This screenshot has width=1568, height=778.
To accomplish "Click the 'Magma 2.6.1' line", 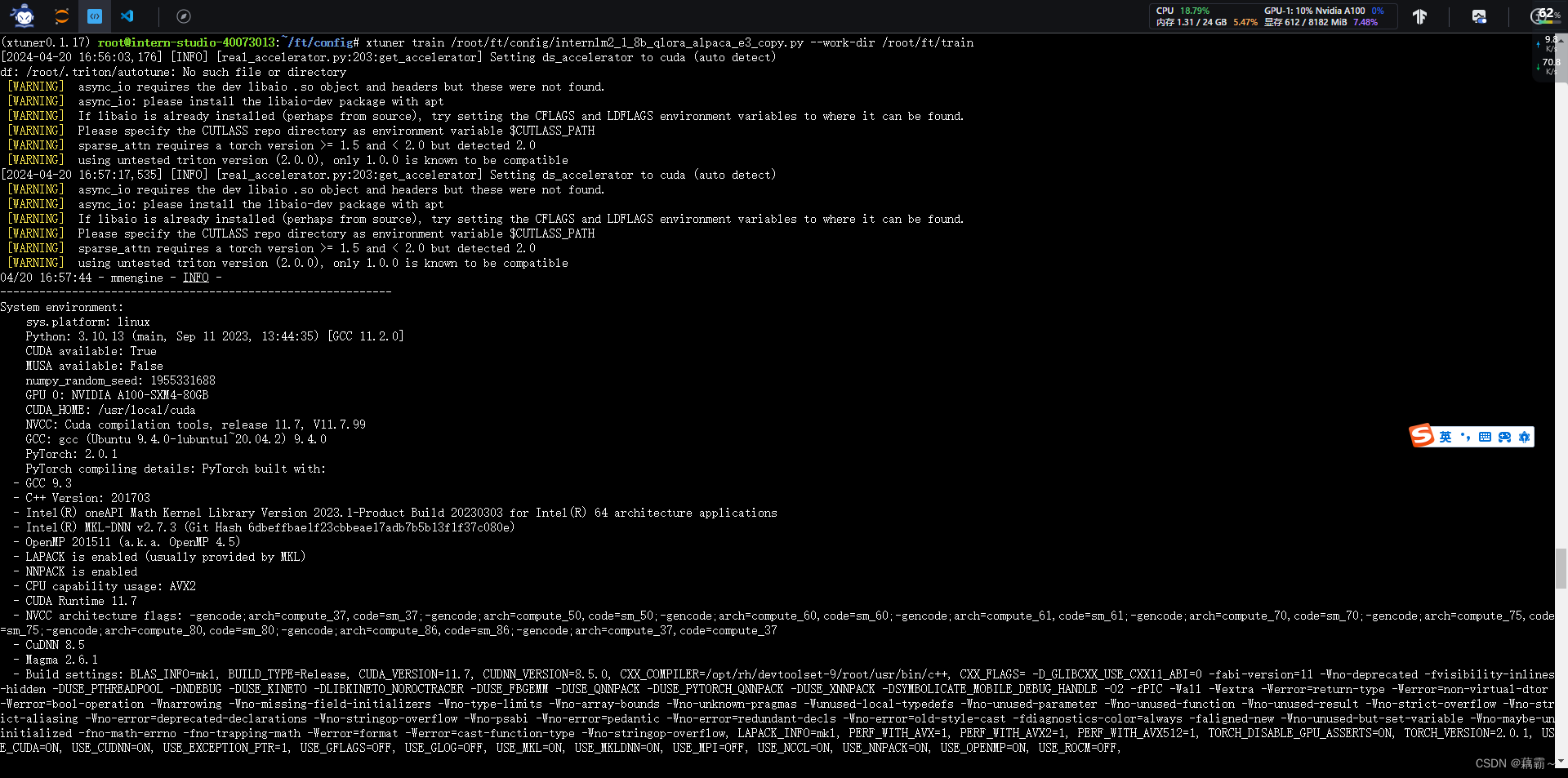I will [x=61, y=660].
